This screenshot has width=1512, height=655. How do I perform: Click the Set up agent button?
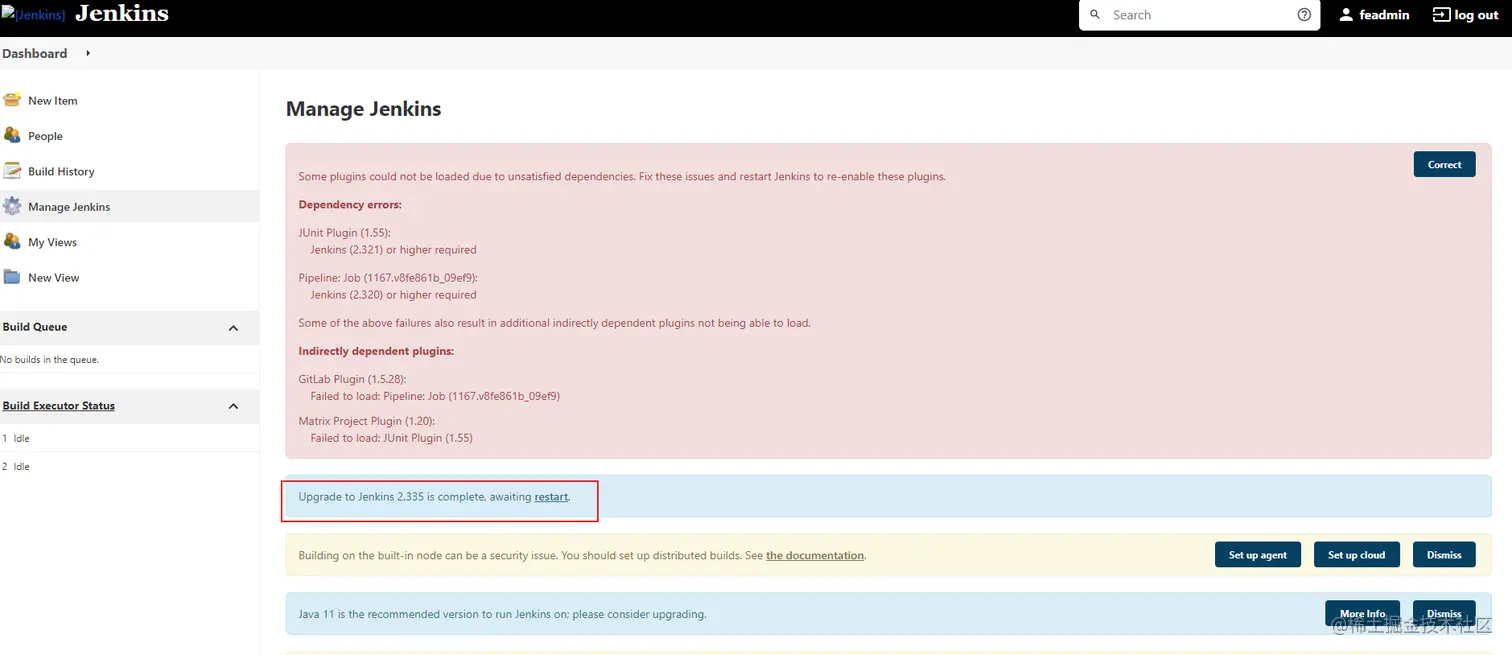coord(1258,555)
